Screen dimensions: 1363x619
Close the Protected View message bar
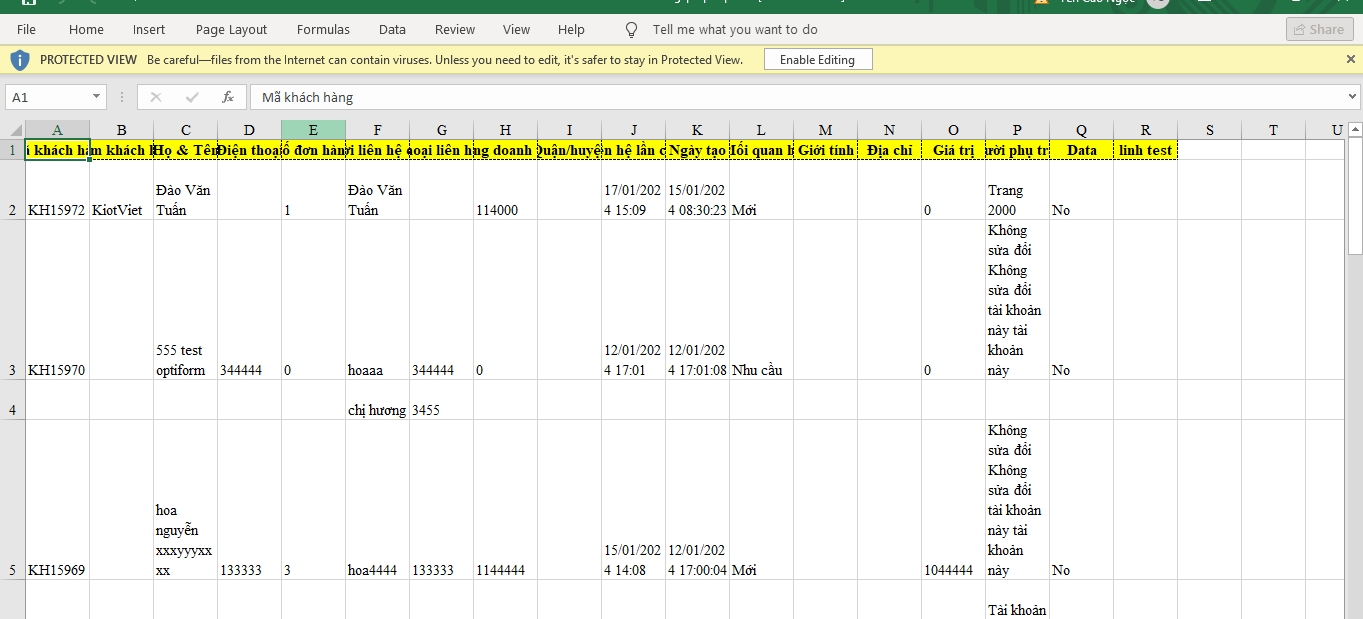(x=1351, y=60)
